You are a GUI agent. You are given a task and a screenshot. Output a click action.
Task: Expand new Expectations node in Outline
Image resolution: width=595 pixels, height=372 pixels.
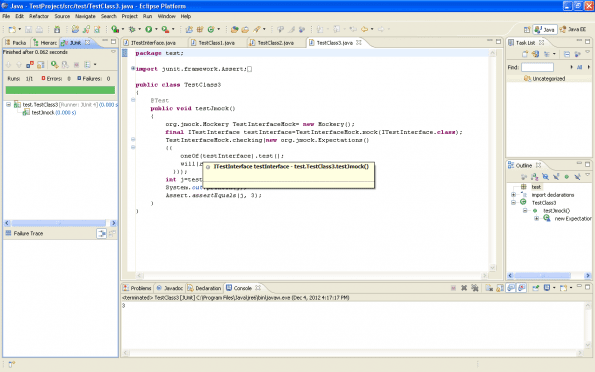coord(536,219)
